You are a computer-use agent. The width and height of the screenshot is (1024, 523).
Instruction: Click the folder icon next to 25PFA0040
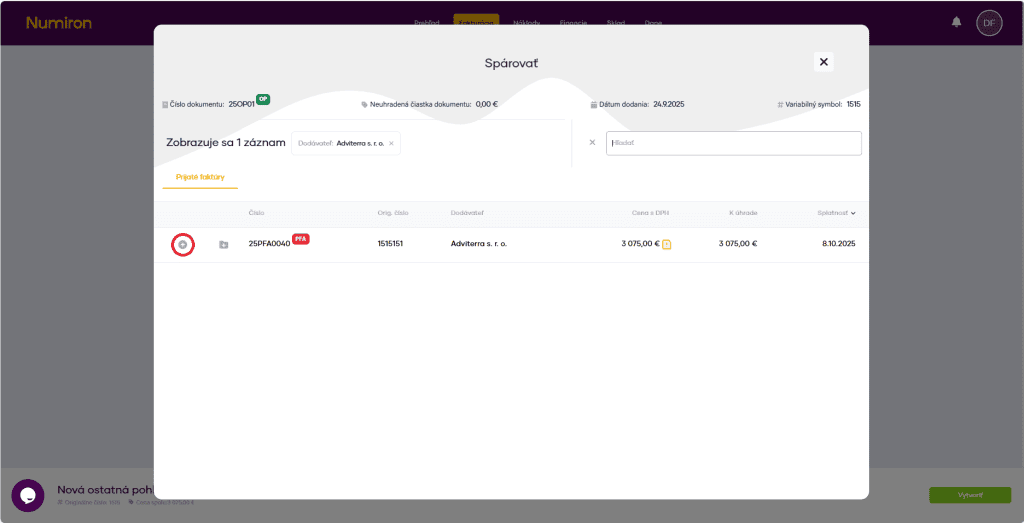tap(224, 244)
